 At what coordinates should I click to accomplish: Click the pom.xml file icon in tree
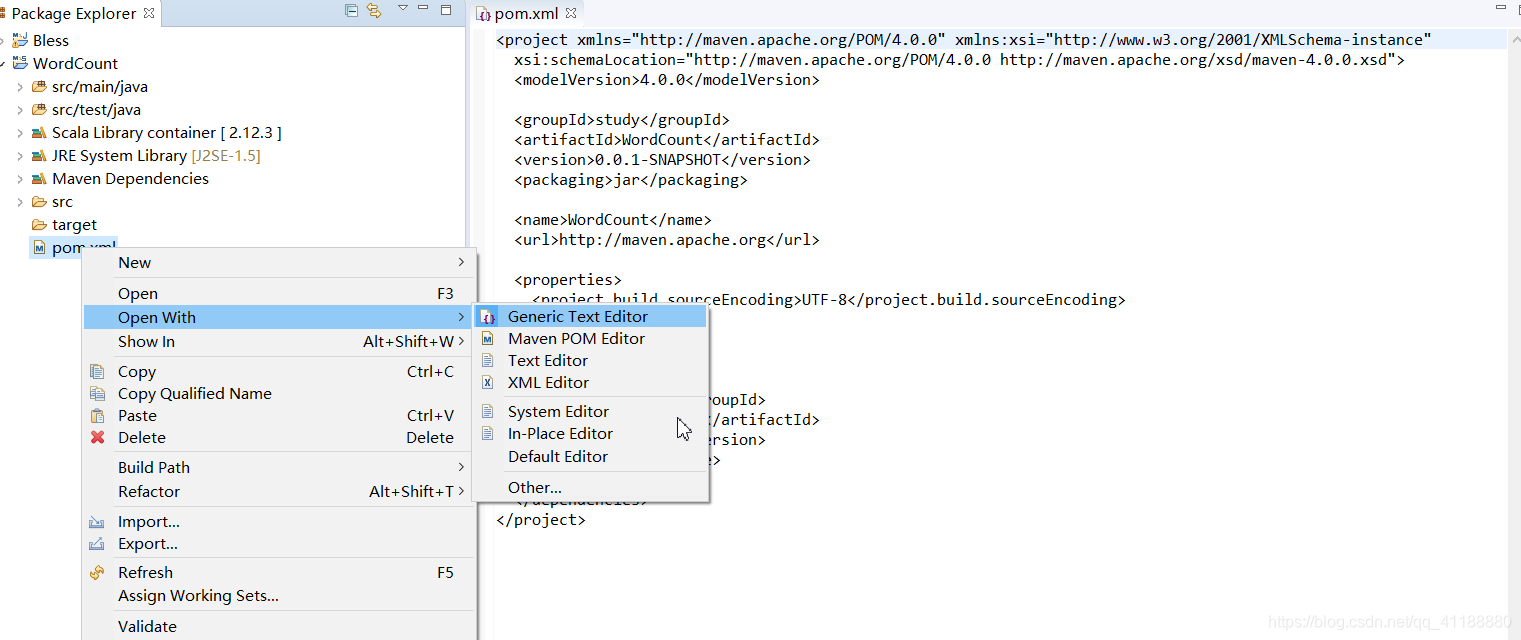coord(39,247)
